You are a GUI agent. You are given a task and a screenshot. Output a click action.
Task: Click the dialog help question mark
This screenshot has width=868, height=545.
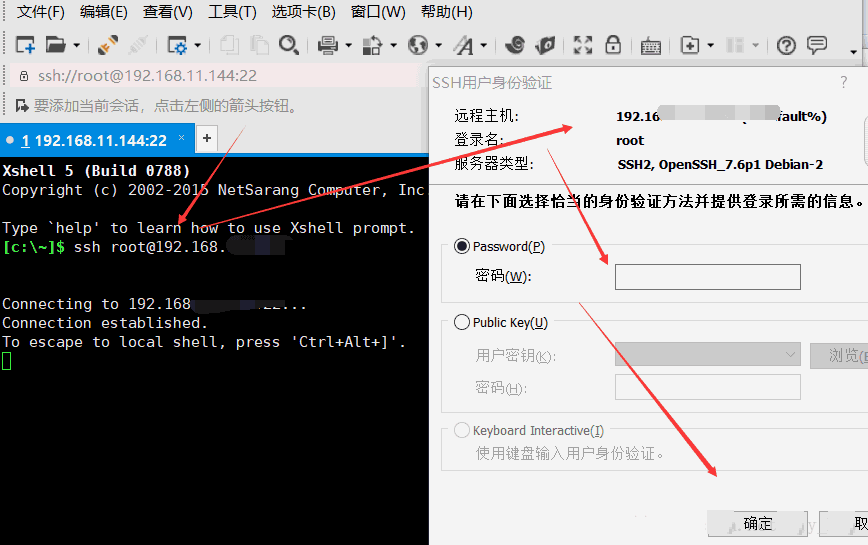[844, 82]
